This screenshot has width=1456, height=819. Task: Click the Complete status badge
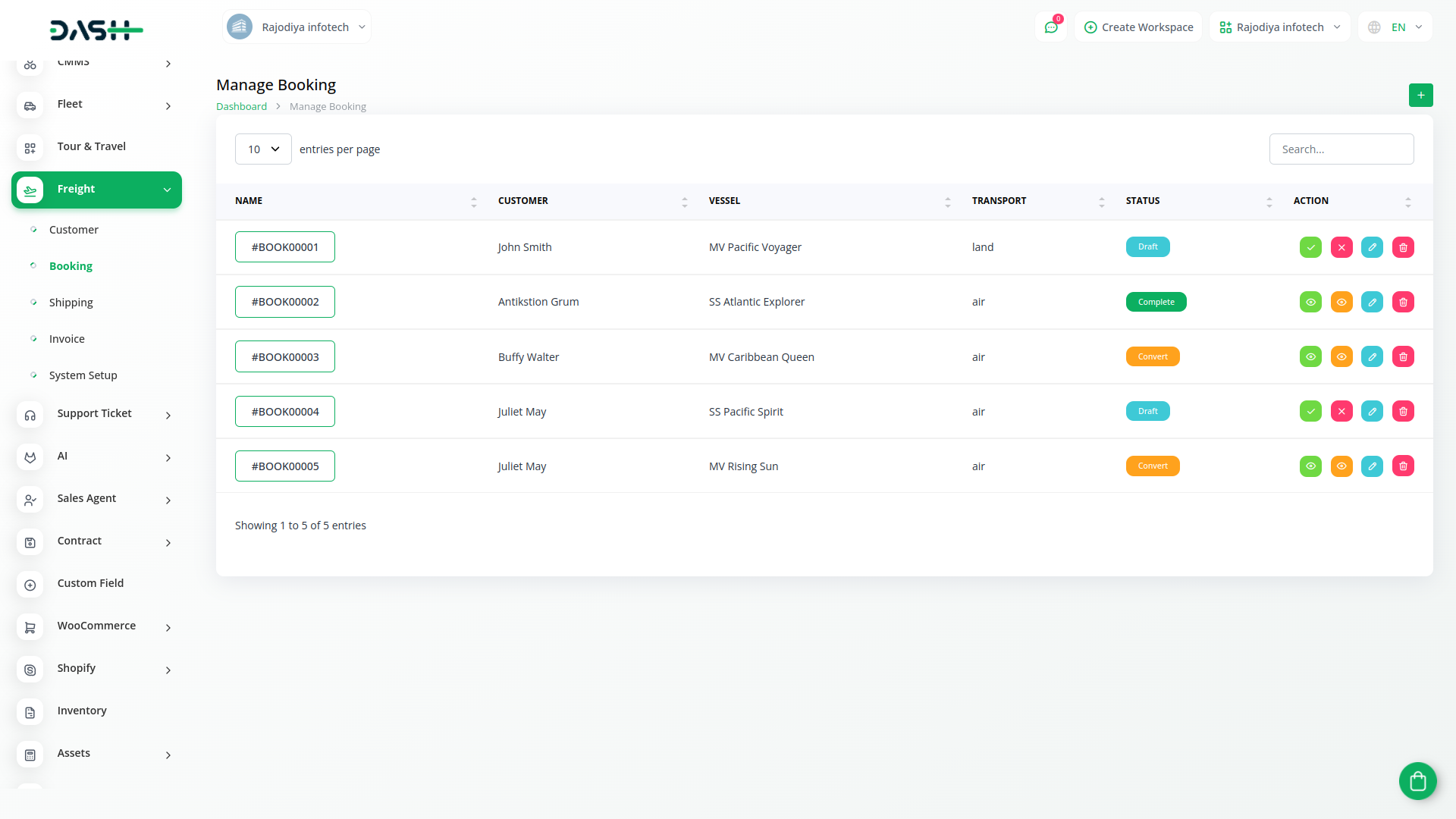point(1156,302)
